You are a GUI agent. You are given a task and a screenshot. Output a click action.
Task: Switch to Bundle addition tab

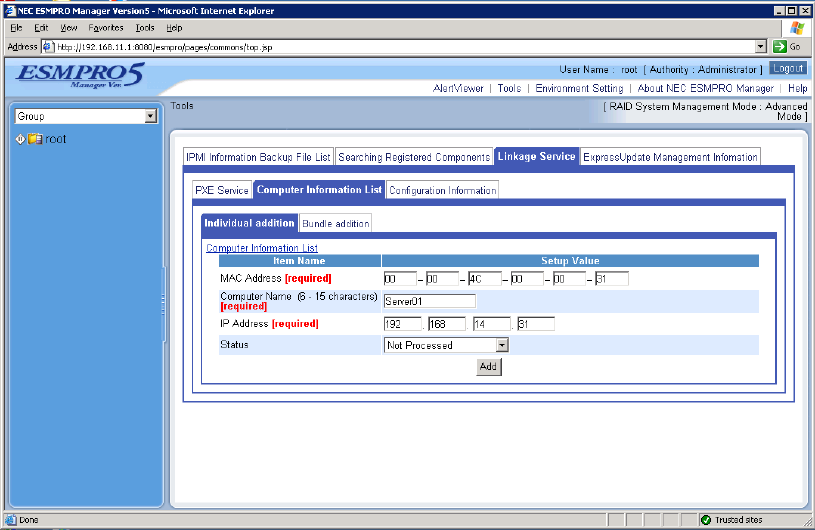(x=336, y=223)
